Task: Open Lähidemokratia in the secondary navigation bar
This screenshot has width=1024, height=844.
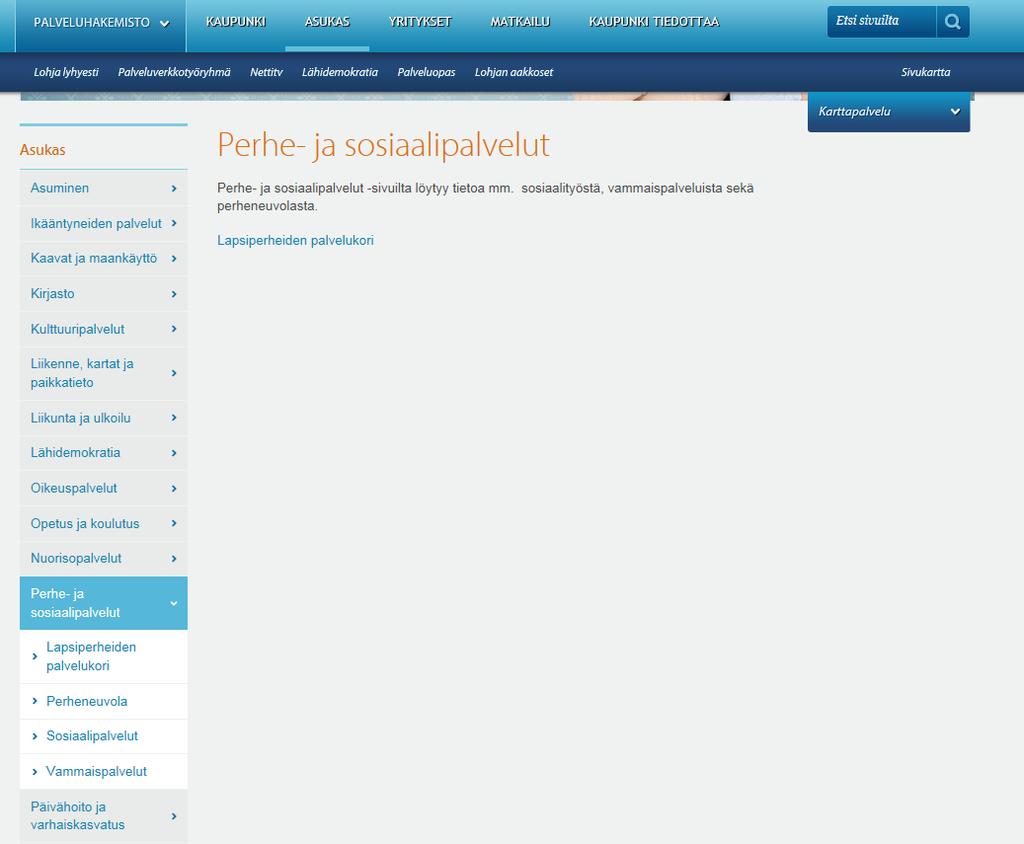Action: (x=340, y=73)
